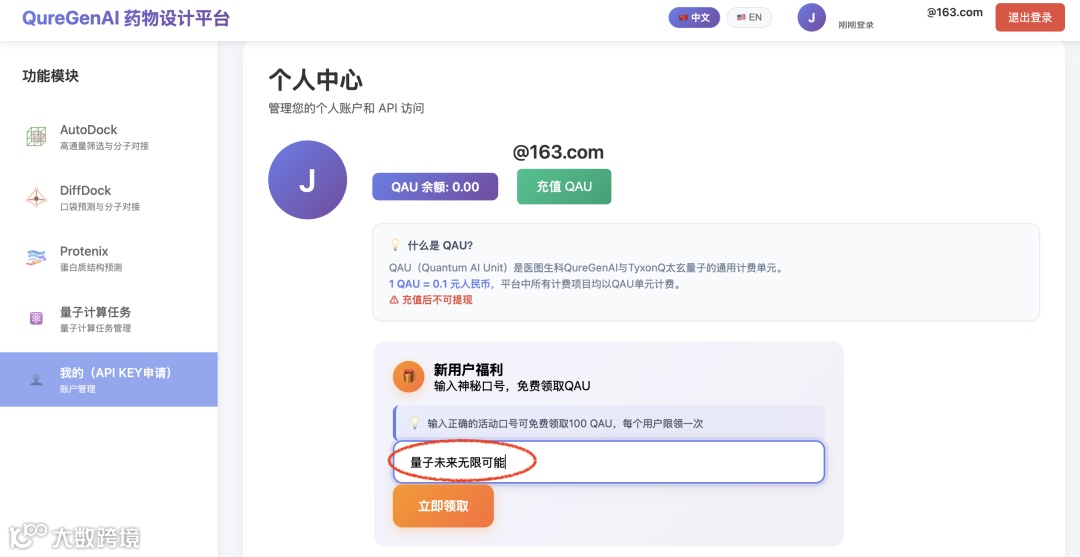Open 量子计算任务 module
Screen dimensions: 1080x557
click(109, 319)
